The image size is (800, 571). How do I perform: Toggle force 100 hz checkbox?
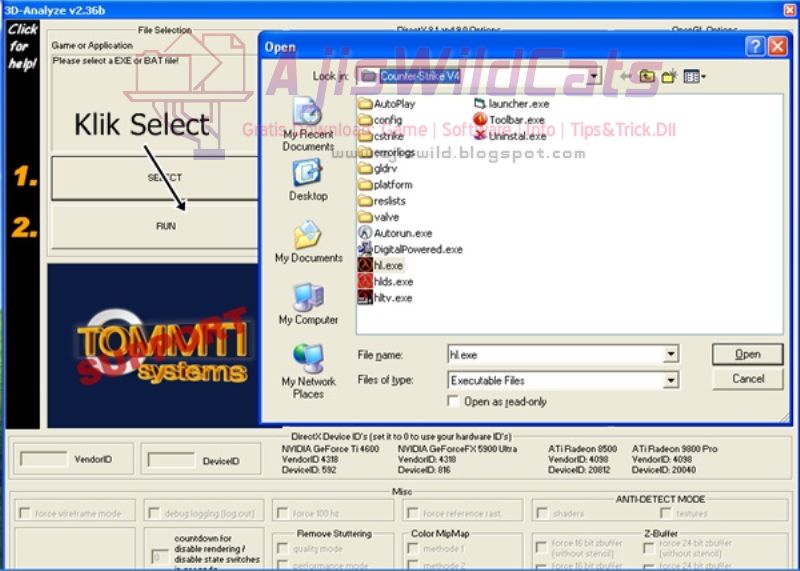(x=282, y=512)
